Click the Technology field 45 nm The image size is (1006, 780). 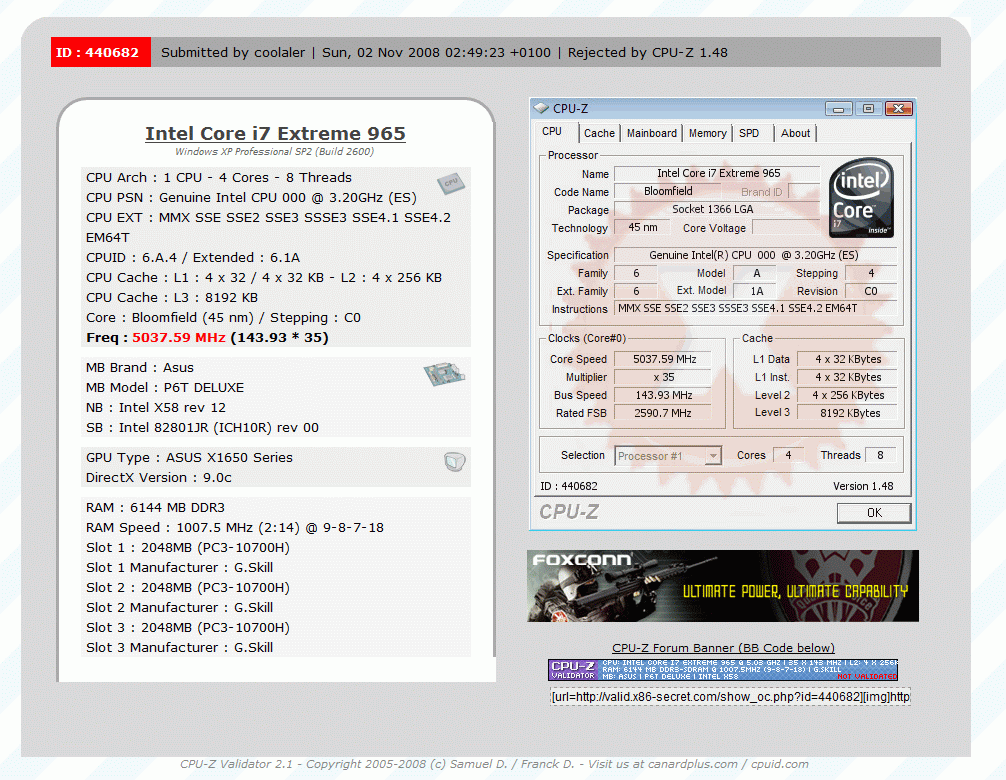pyautogui.click(x=642, y=227)
